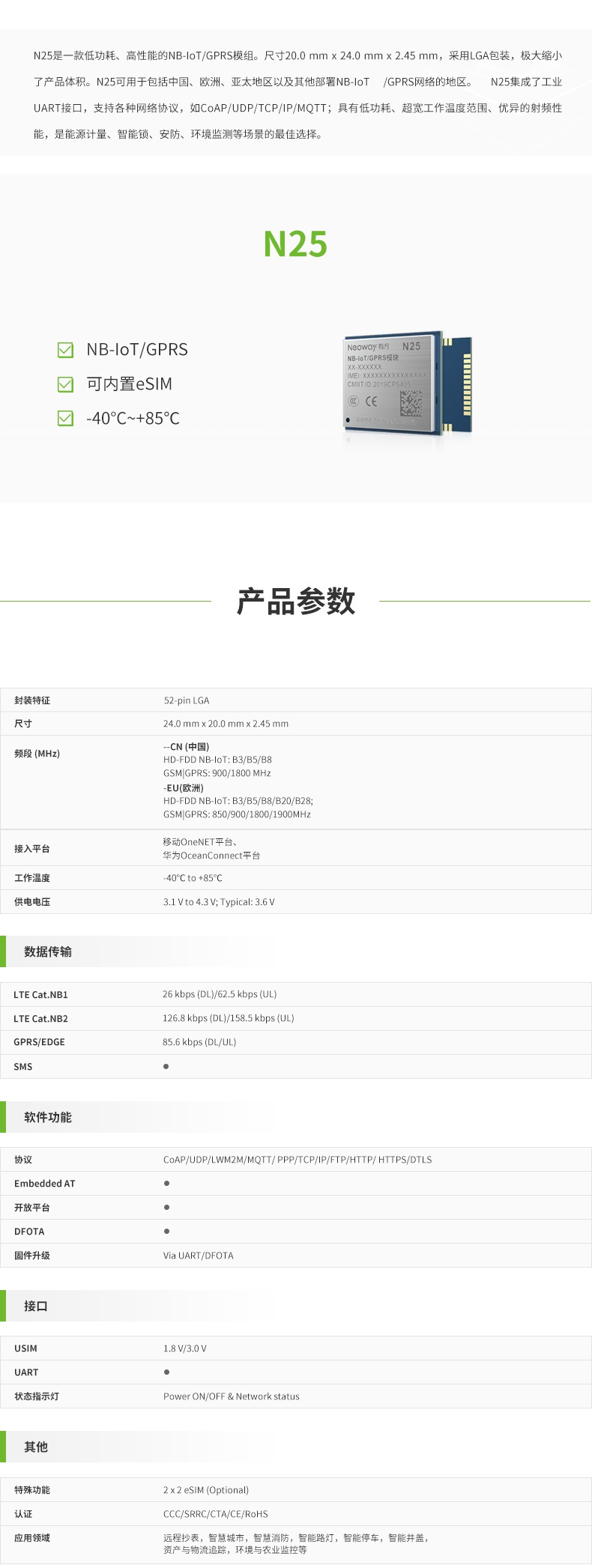Screen dimensions: 592x1568
Task: Click the USIM row label
Action: coord(25,1348)
